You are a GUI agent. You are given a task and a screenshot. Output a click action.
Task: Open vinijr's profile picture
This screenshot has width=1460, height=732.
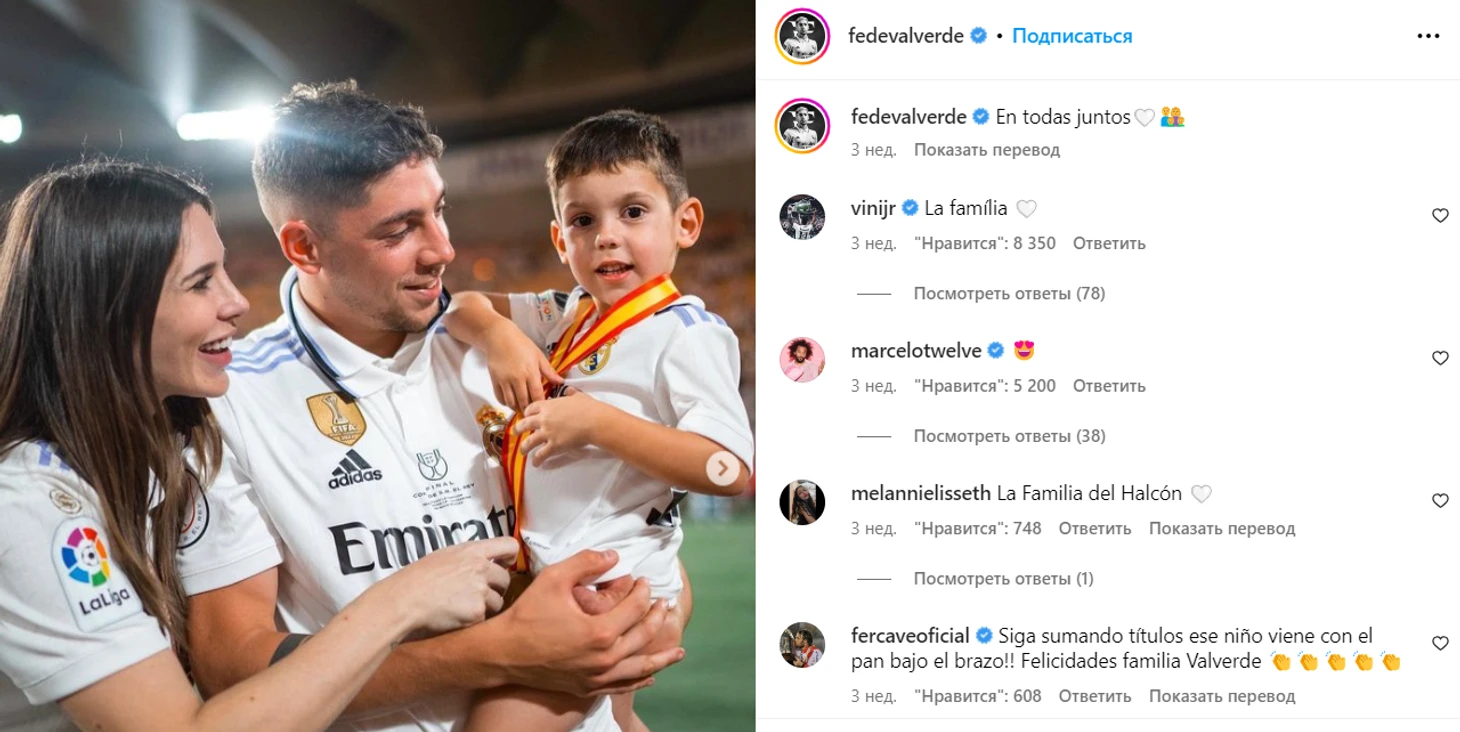[x=802, y=217]
